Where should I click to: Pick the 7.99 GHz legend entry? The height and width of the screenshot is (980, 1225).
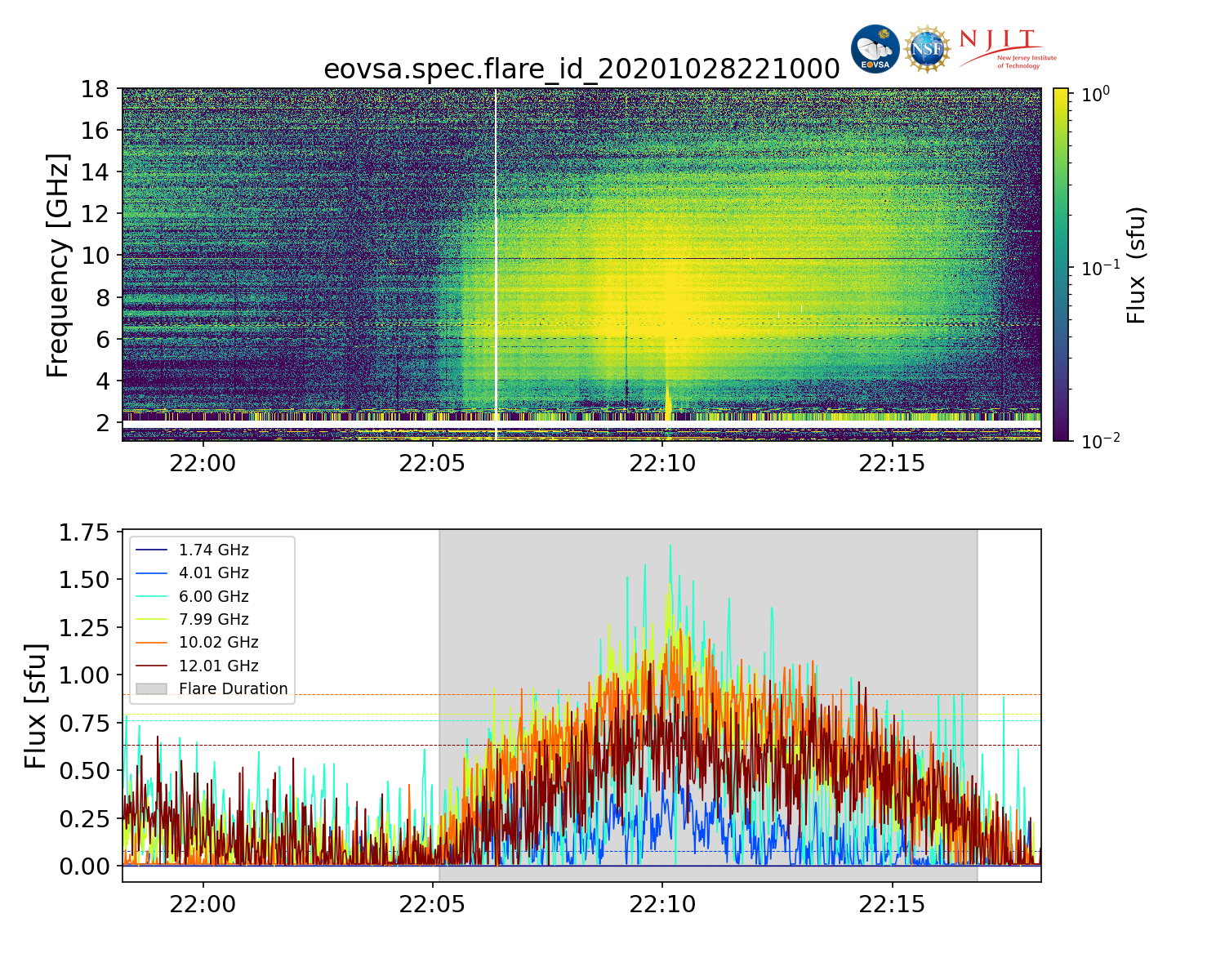(x=213, y=620)
